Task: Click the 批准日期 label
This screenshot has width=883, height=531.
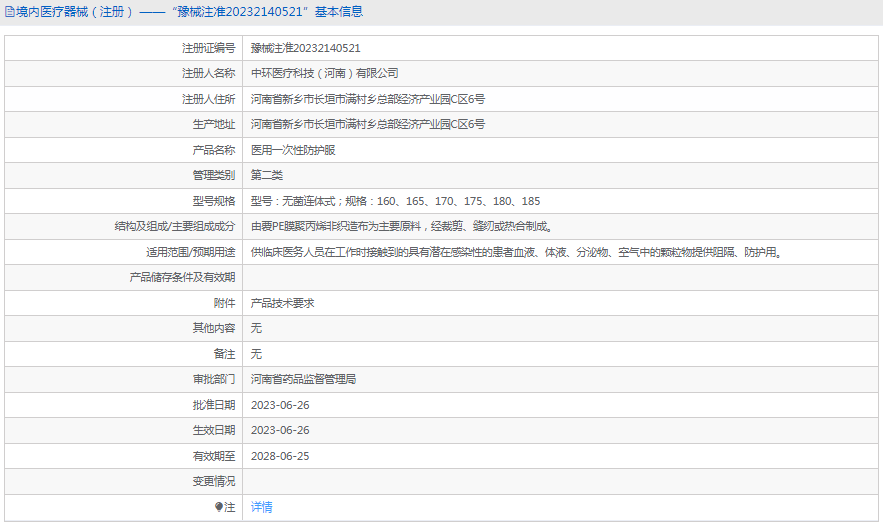Action: click(x=214, y=405)
